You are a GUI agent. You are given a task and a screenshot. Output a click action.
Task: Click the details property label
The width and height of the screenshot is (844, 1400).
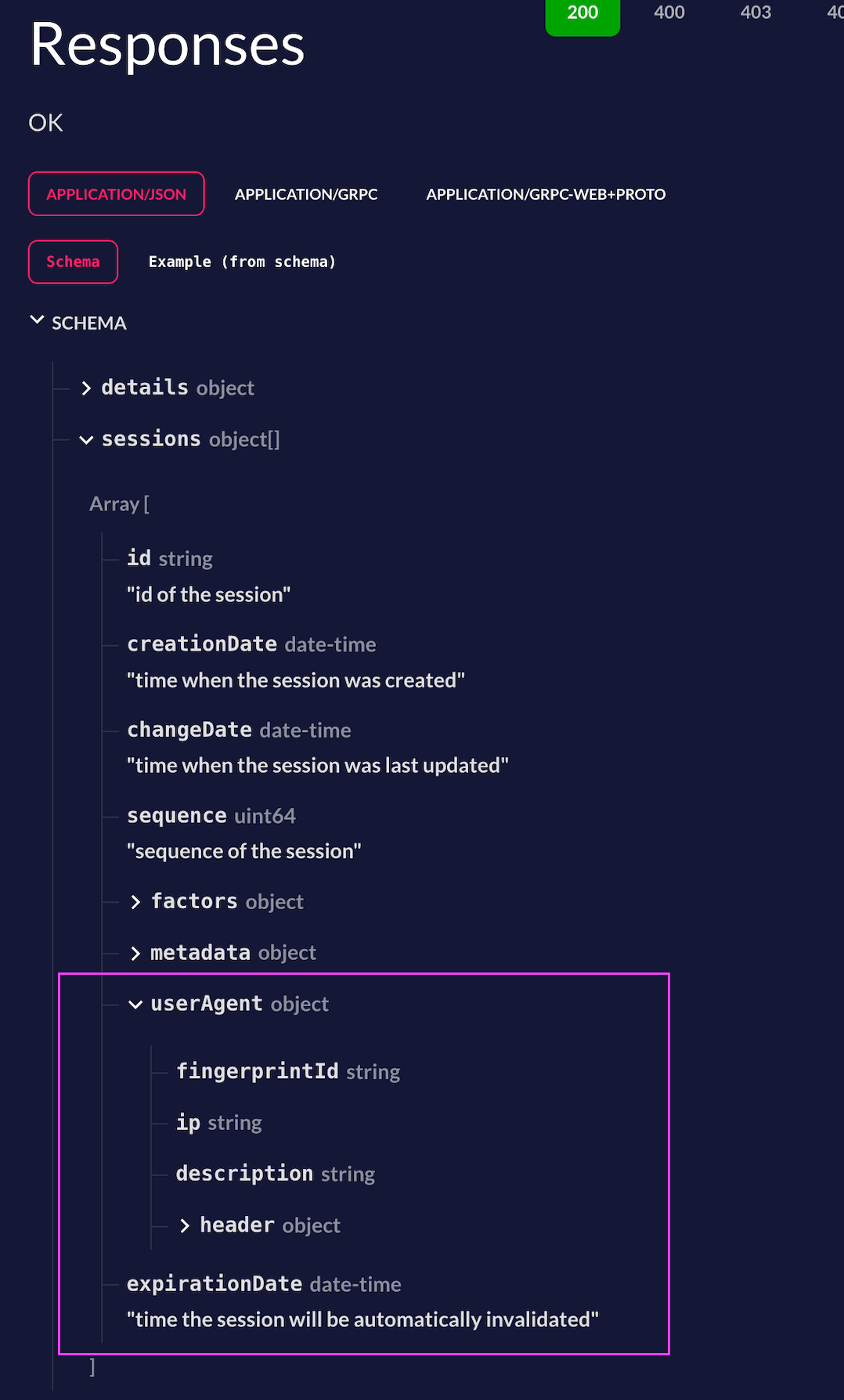[145, 388]
